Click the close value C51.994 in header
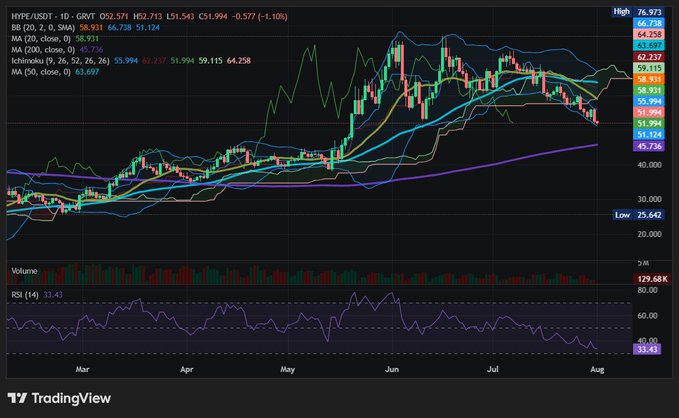 (213, 16)
